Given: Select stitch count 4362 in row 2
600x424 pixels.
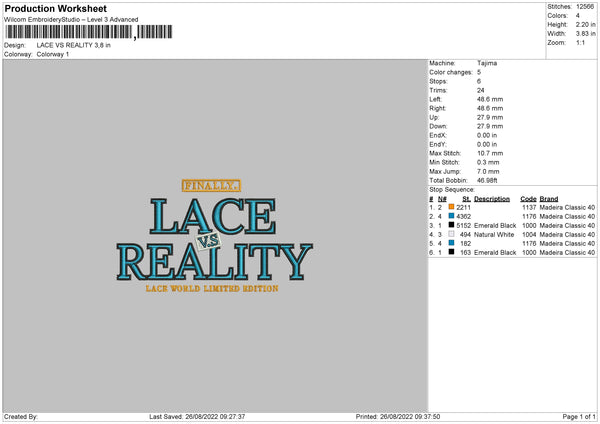Looking at the screenshot, I should click(463, 217).
